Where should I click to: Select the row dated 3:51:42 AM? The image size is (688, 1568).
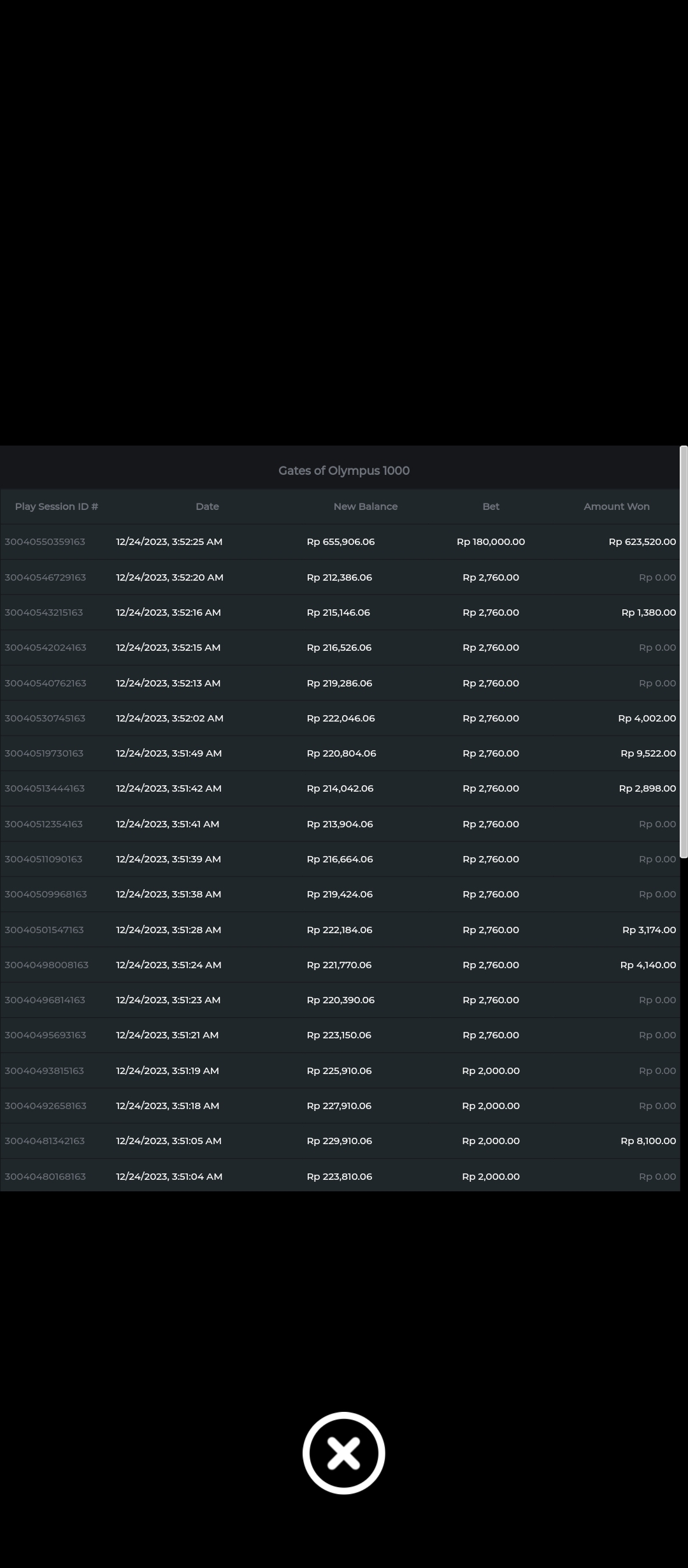click(169, 788)
